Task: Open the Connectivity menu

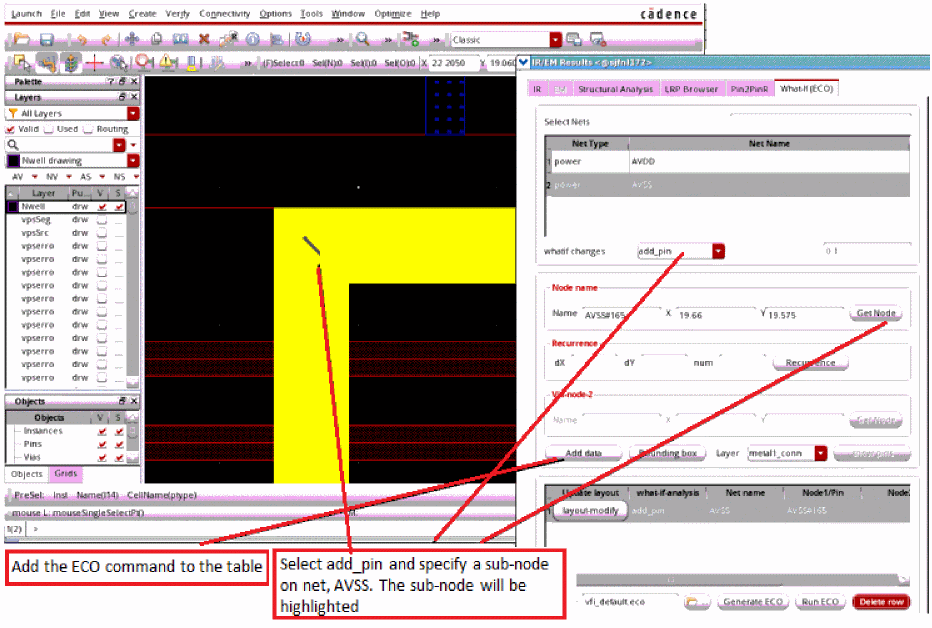Action: coord(225,13)
